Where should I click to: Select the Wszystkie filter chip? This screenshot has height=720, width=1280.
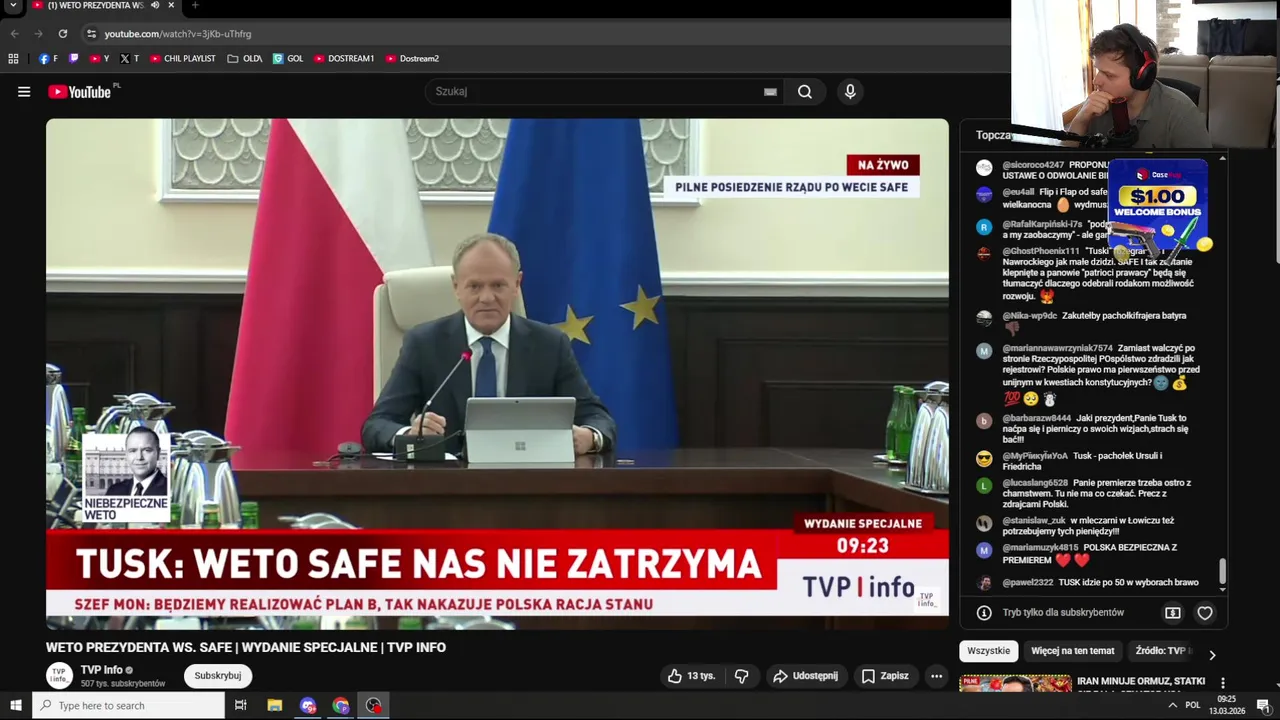[x=989, y=651]
